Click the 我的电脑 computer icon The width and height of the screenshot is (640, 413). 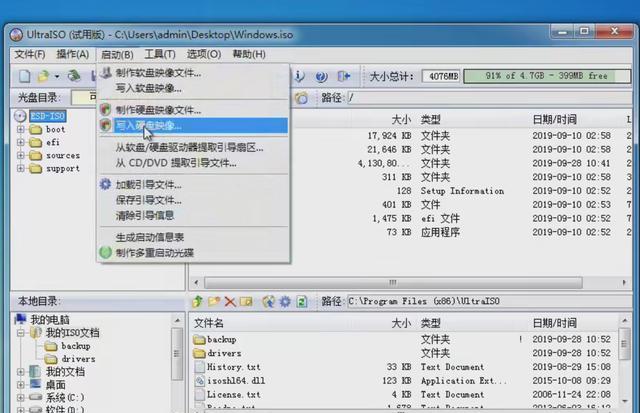(x=20, y=319)
